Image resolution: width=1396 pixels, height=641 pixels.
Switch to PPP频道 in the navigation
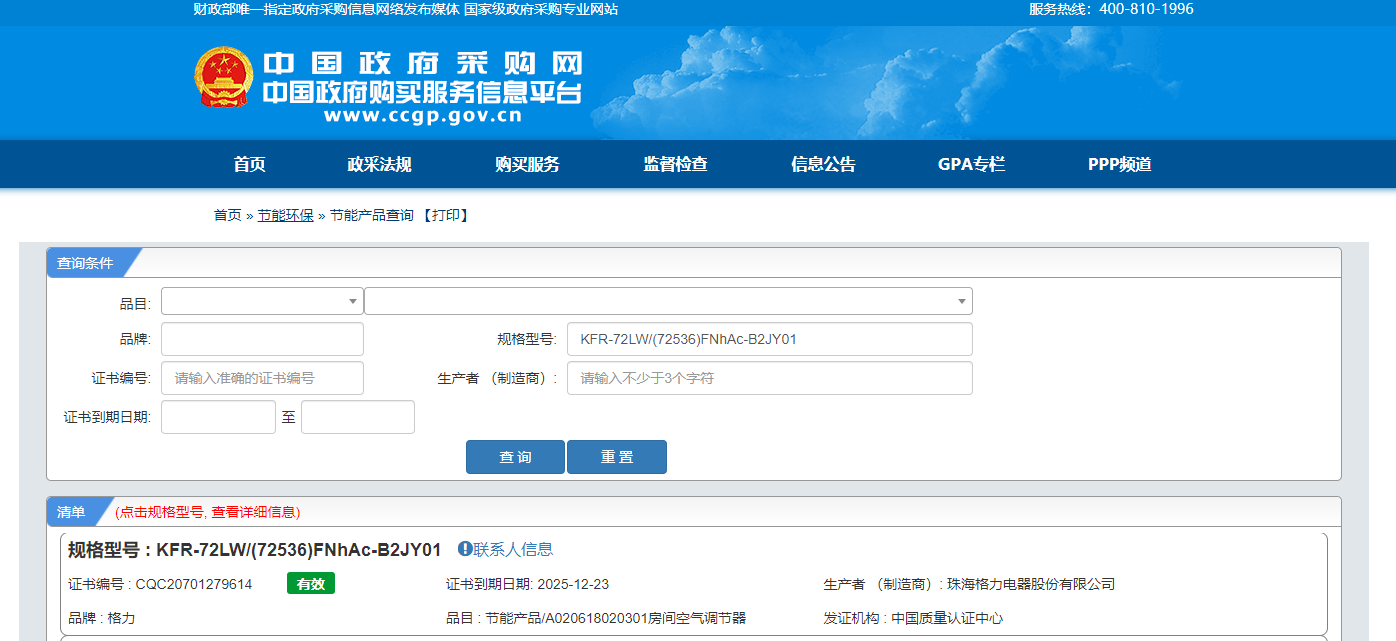pyautogui.click(x=1119, y=165)
